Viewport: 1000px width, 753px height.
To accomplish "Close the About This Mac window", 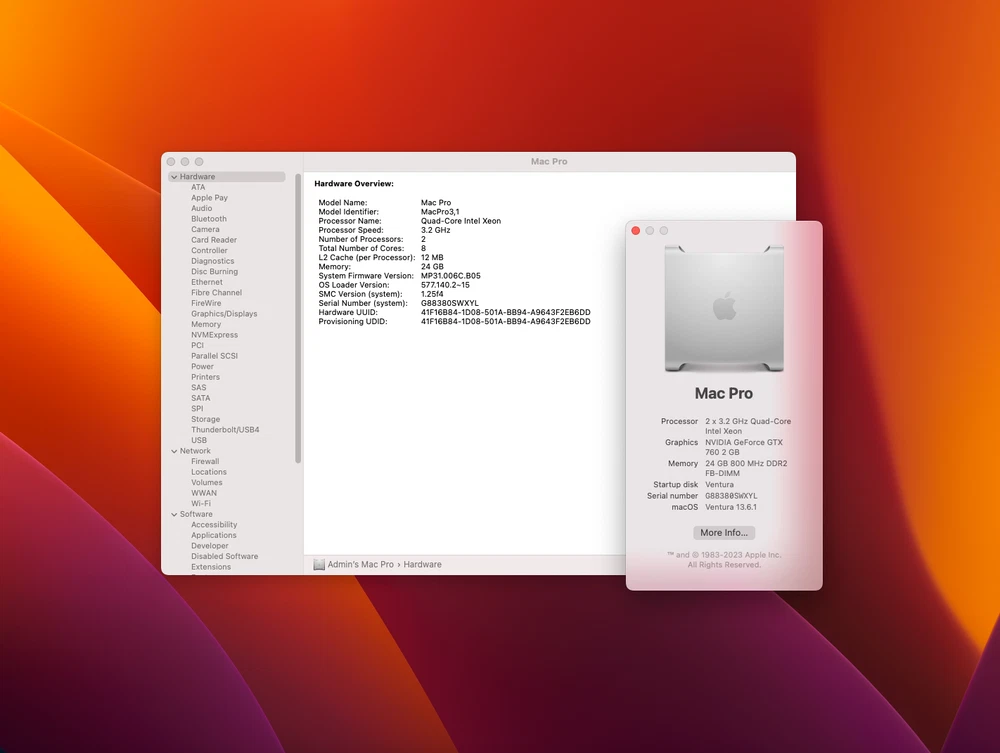I will (x=636, y=230).
